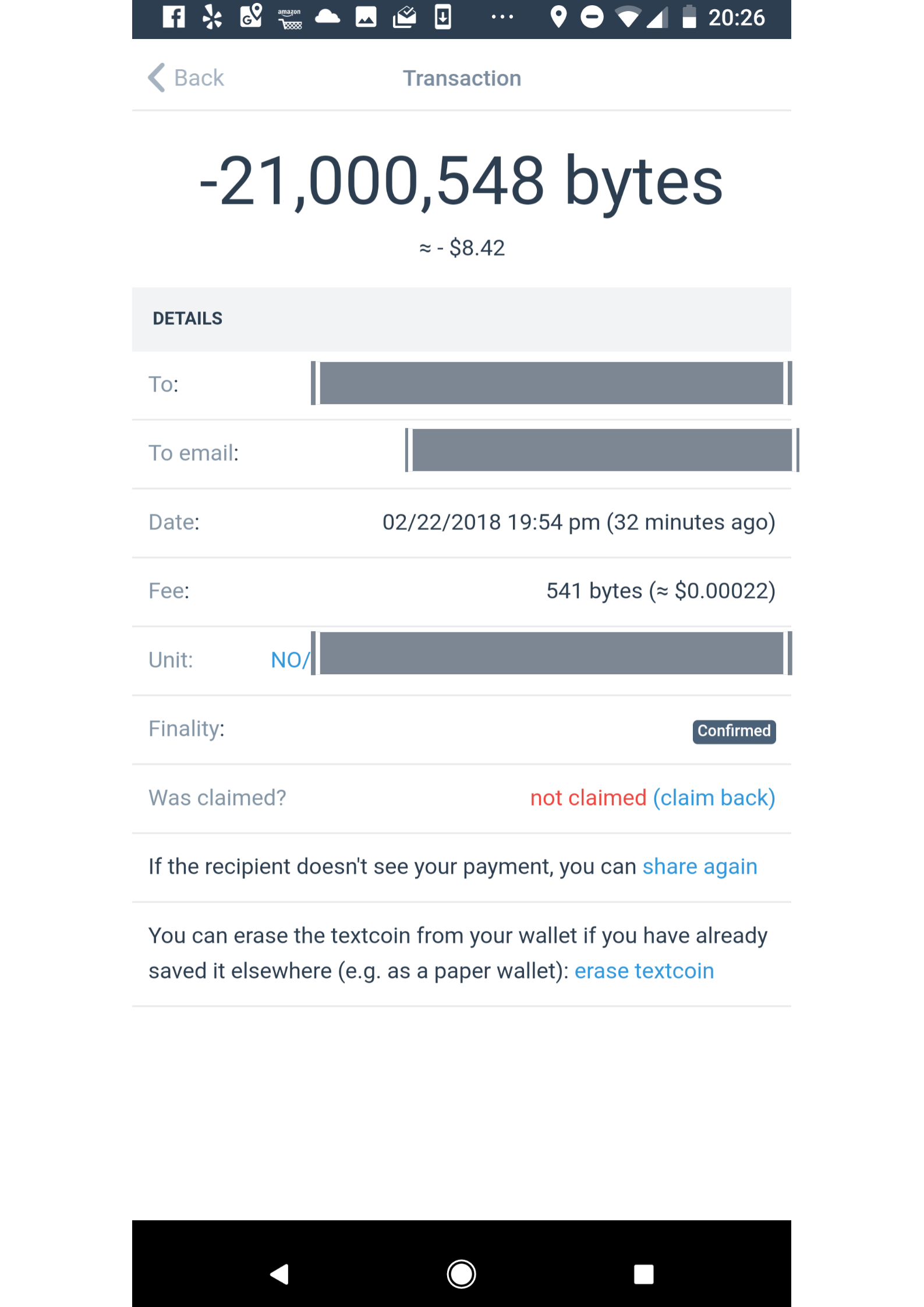The image size is (924, 1307).
Task: Tap the Amazon shopping cart notification icon
Action: pyautogui.click(x=289, y=18)
